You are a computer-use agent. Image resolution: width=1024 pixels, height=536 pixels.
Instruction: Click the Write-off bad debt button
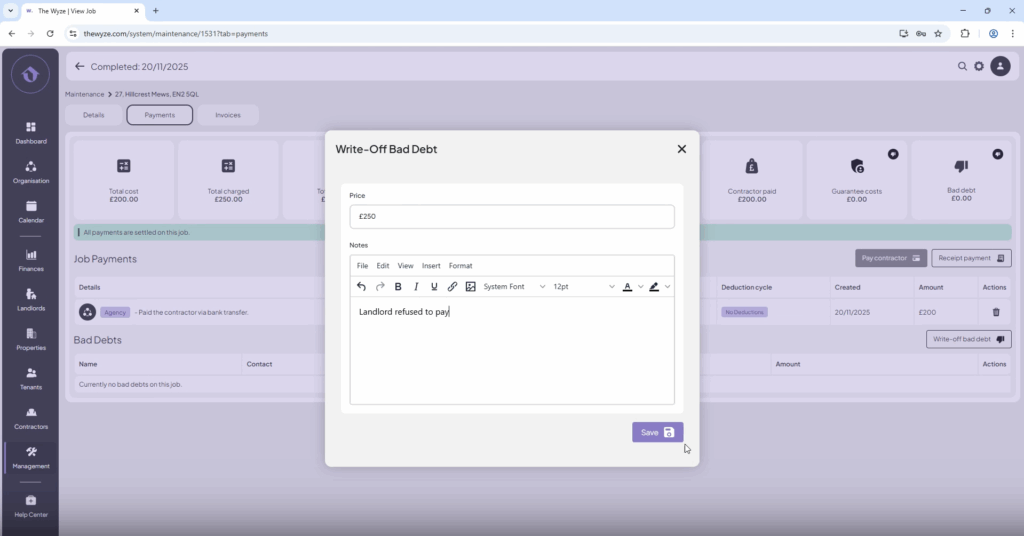pyautogui.click(x=968, y=339)
